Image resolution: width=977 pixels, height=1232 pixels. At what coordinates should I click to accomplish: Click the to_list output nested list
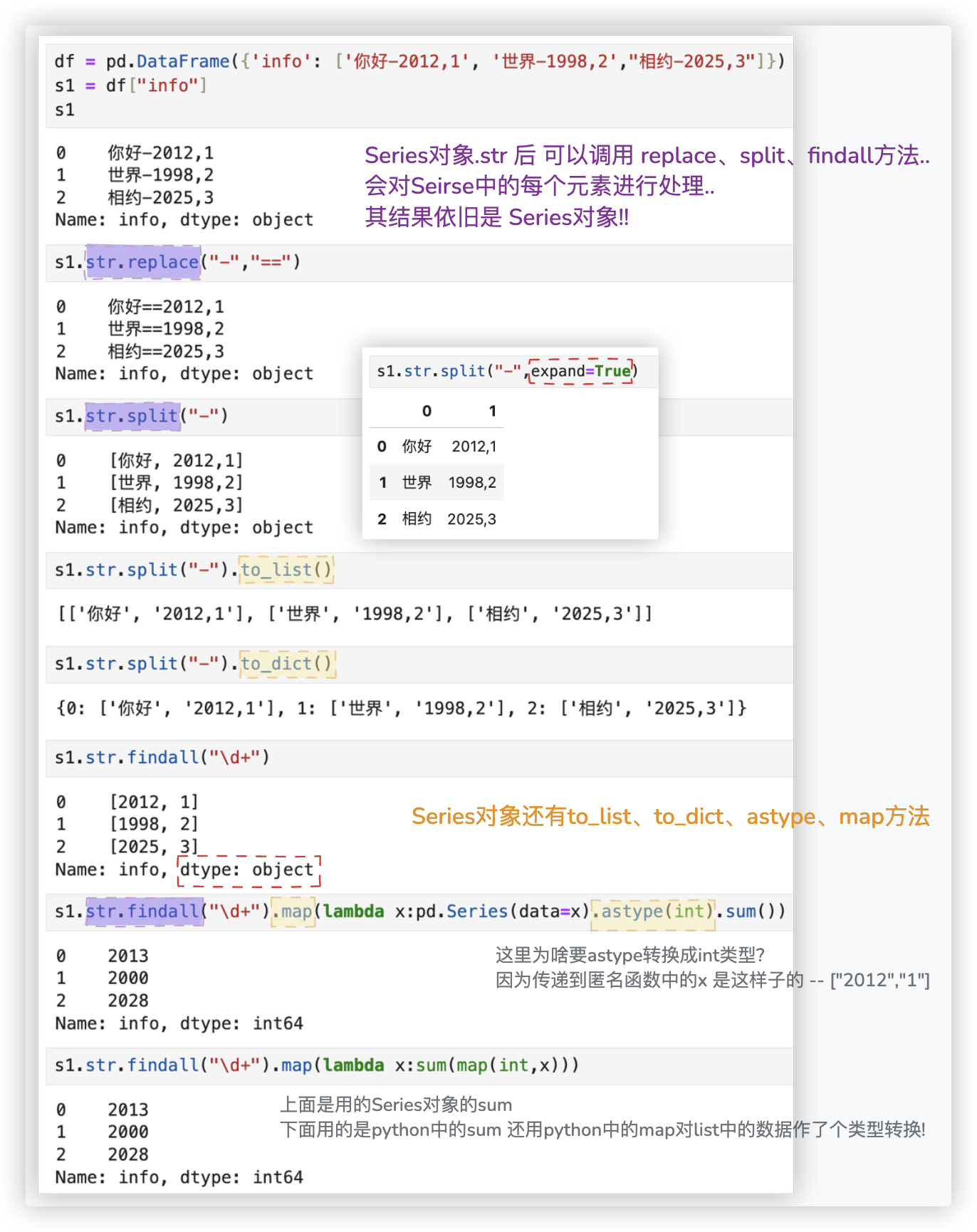pyautogui.click(x=355, y=614)
